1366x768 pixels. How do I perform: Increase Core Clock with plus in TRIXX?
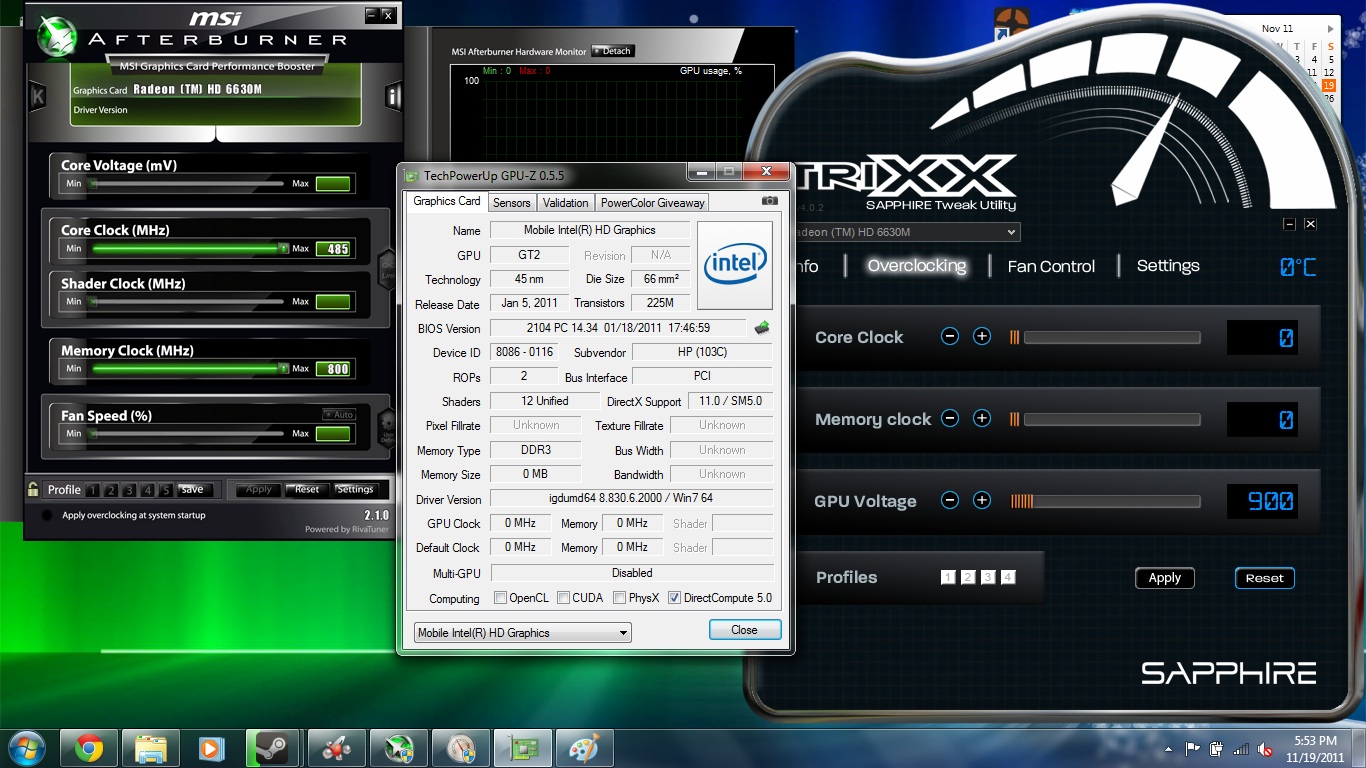(982, 337)
